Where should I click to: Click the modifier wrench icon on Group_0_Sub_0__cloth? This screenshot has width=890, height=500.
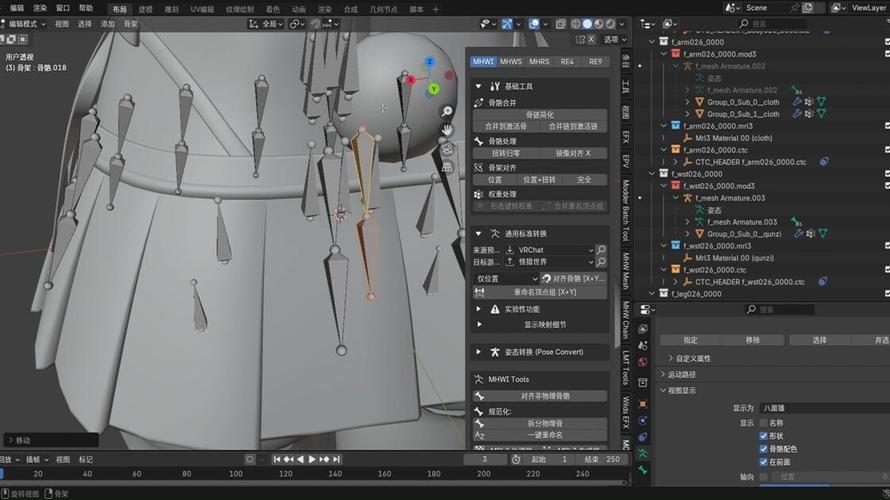(x=797, y=102)
